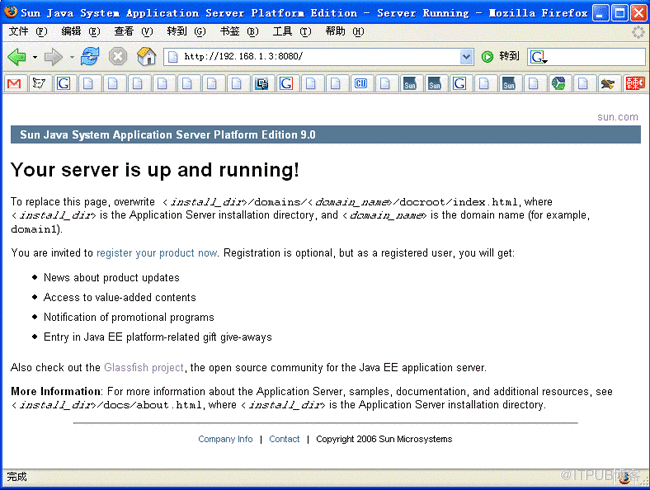Open the computer monitor bookmark icon

pyautogui.click(x=261, y=84)
